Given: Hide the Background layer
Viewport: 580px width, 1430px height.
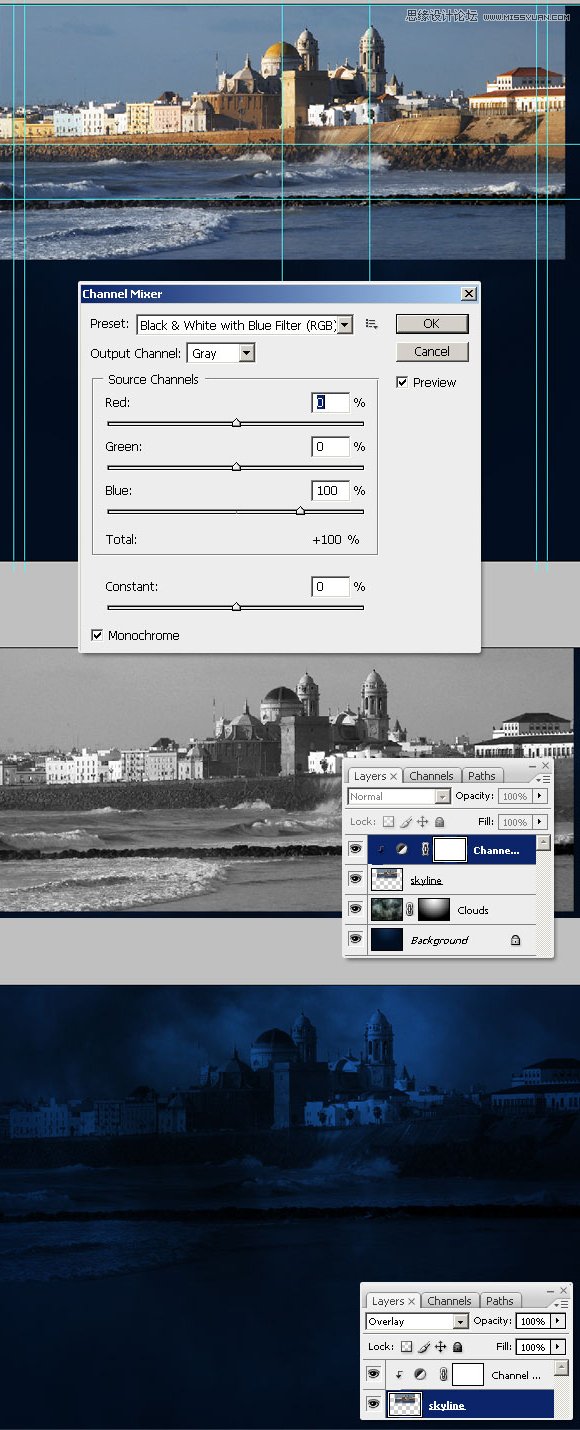Looking at the screenshot, I should click(x=355, y=940).
